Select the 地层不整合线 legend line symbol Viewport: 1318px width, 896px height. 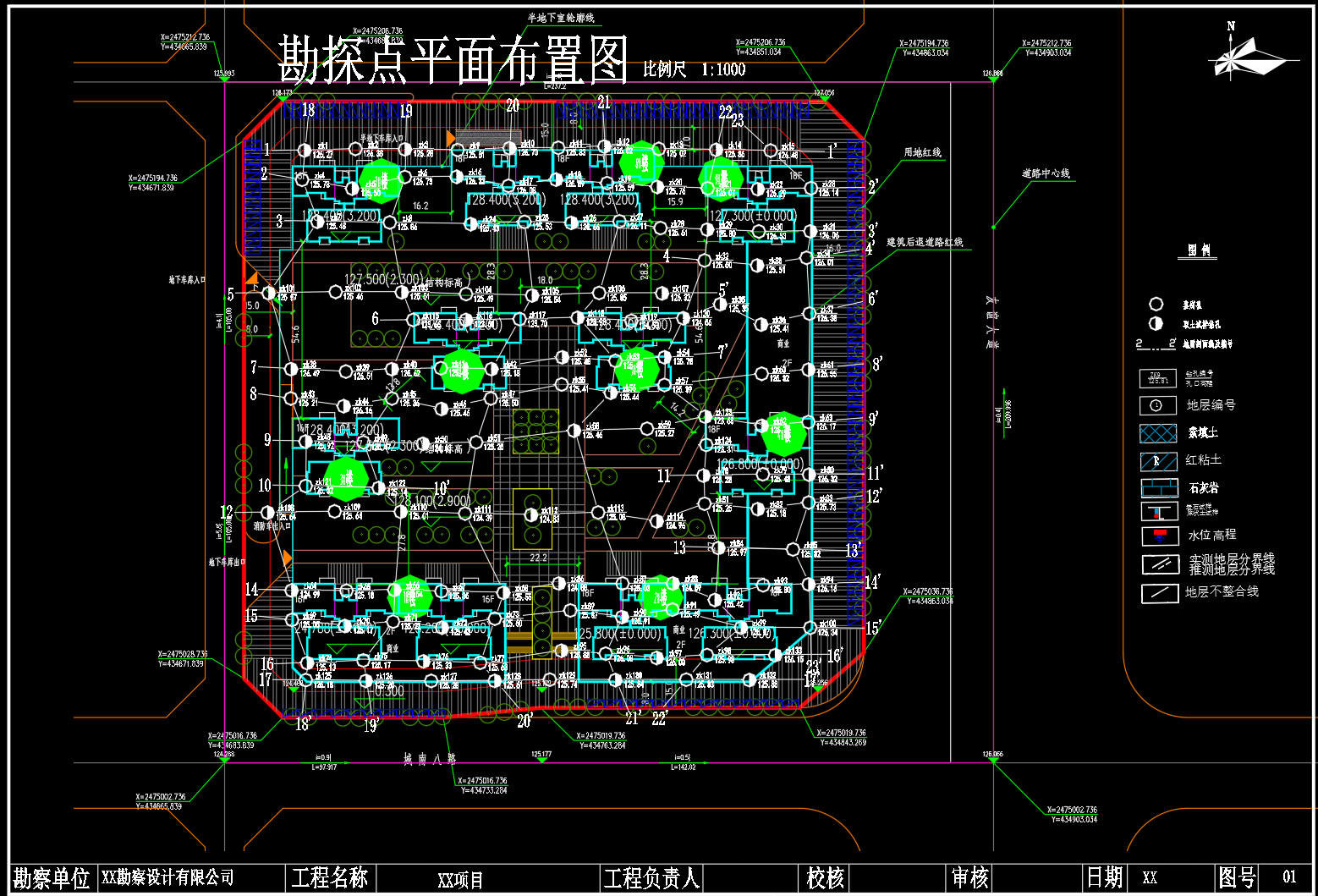[x=1159, y=593]
